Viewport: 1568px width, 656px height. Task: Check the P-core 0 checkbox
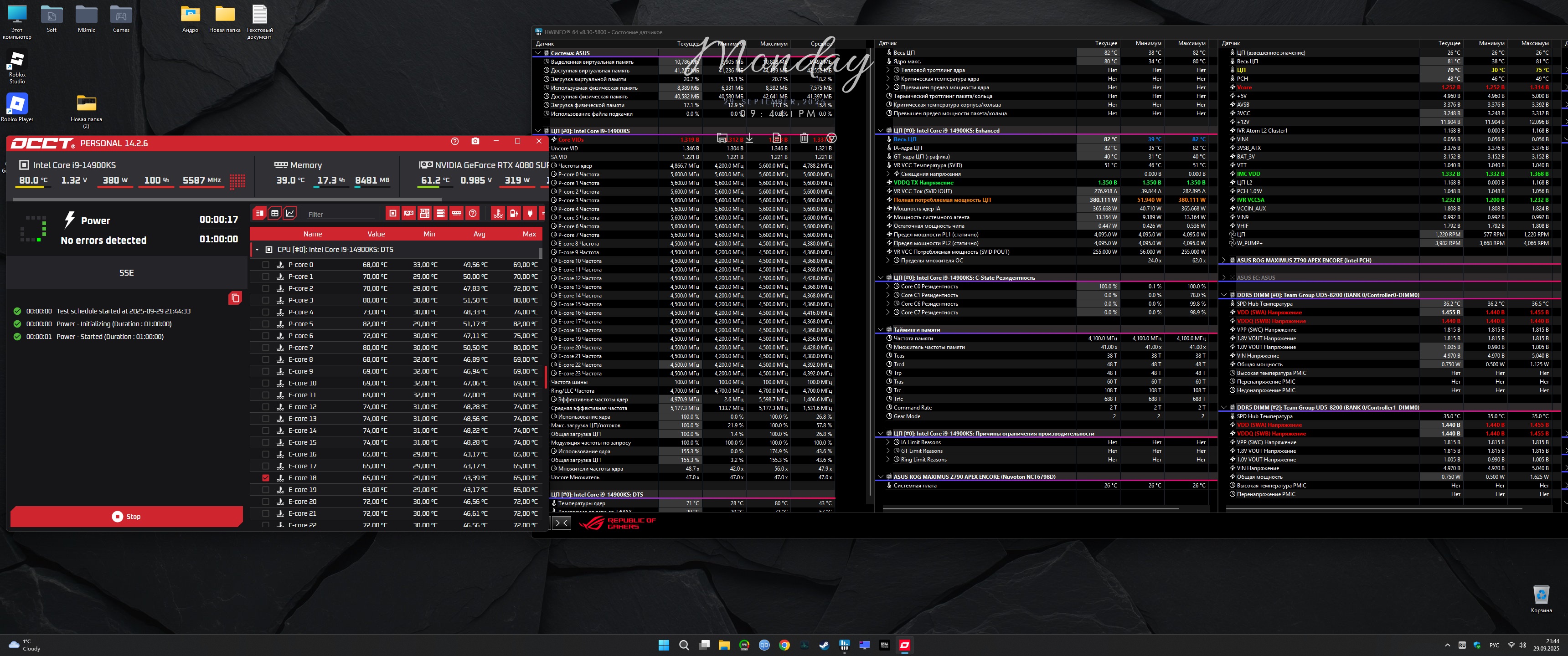coord(265,265)
